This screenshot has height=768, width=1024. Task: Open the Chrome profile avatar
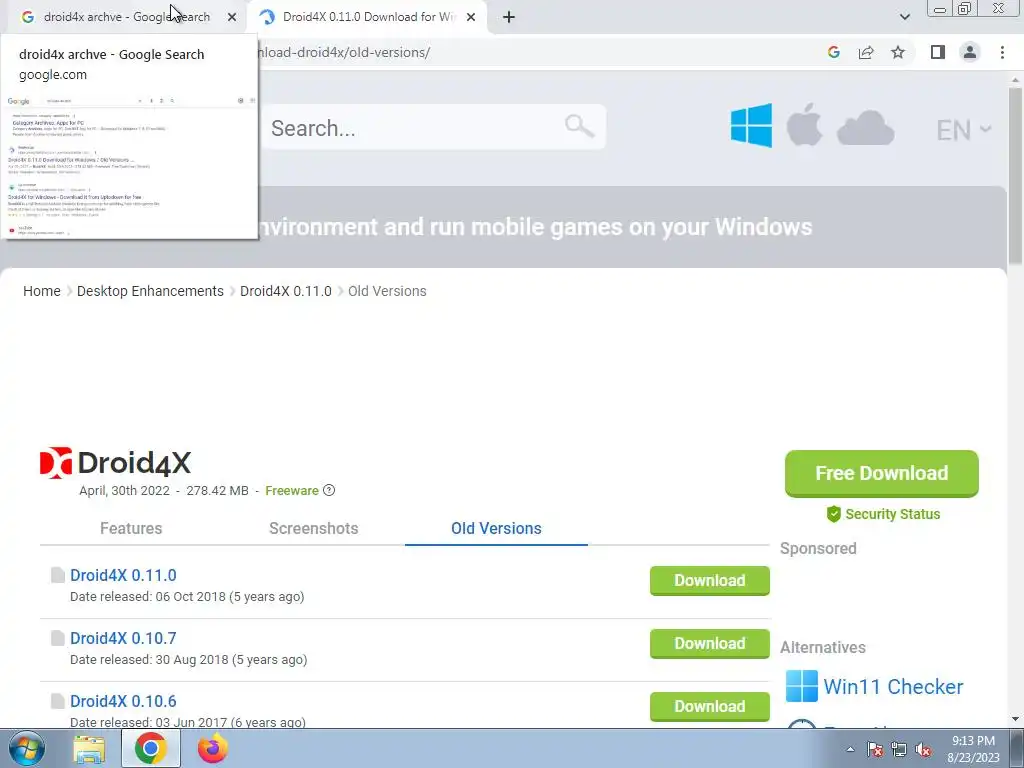[970, 52]
